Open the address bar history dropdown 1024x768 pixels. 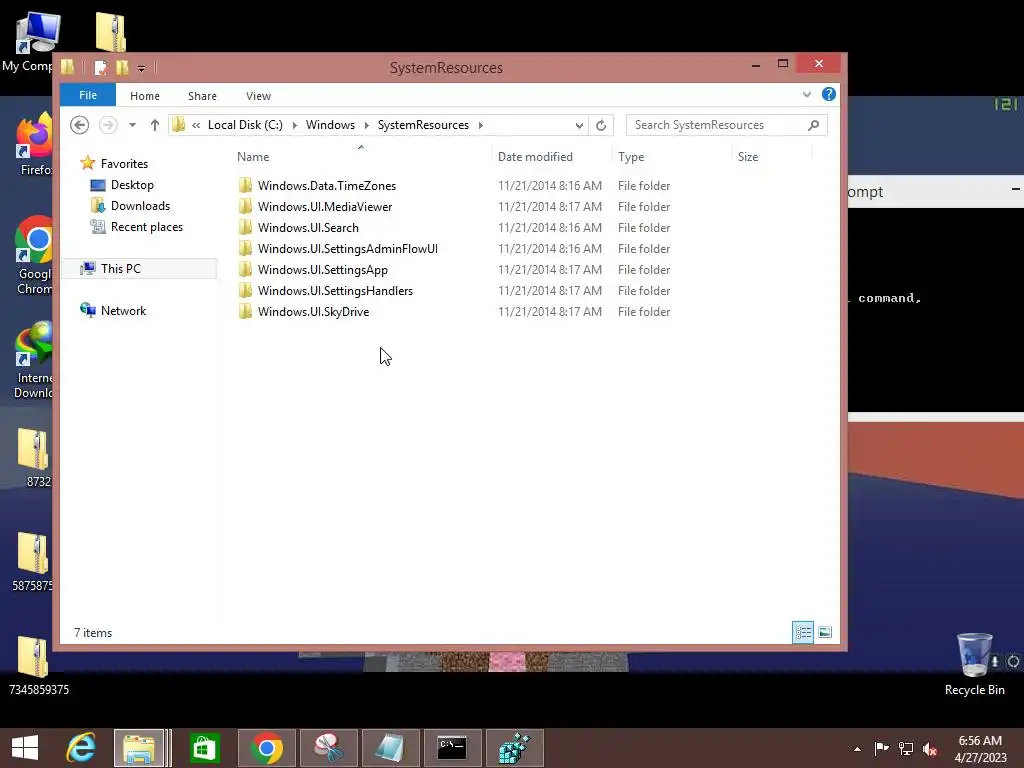[579, 125]
